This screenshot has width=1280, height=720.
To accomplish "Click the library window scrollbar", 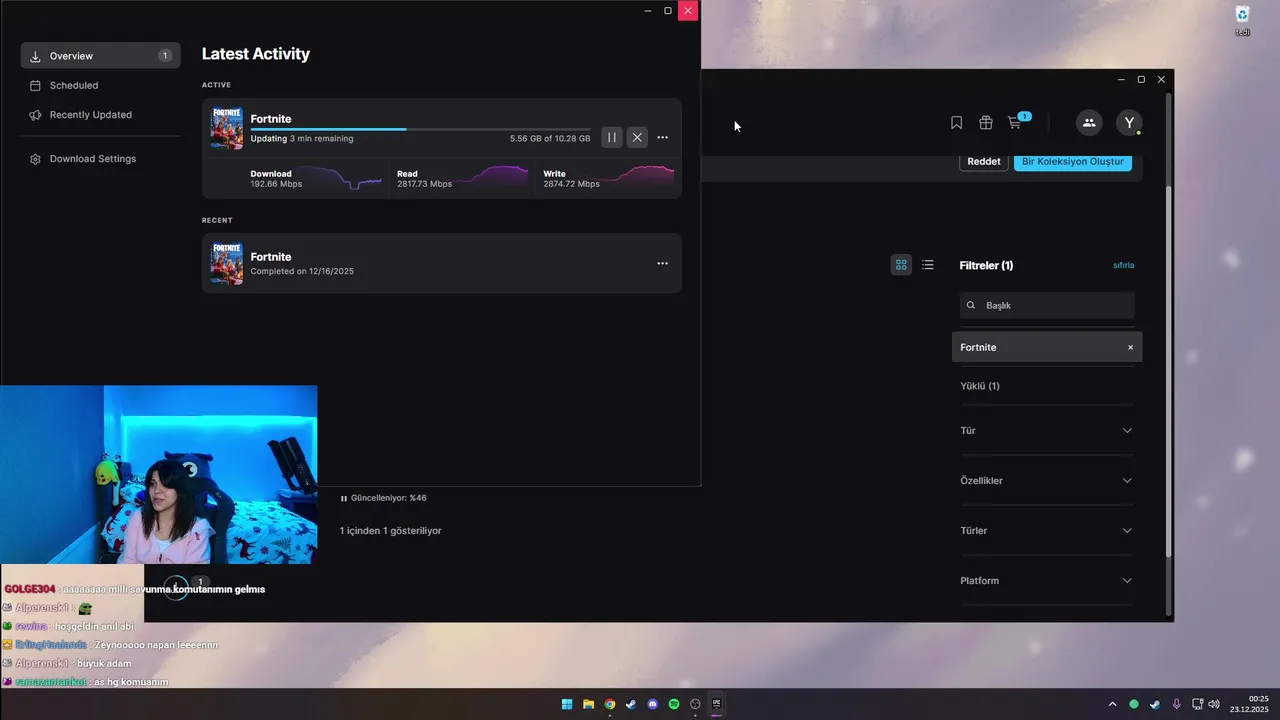I will 1168,370.
